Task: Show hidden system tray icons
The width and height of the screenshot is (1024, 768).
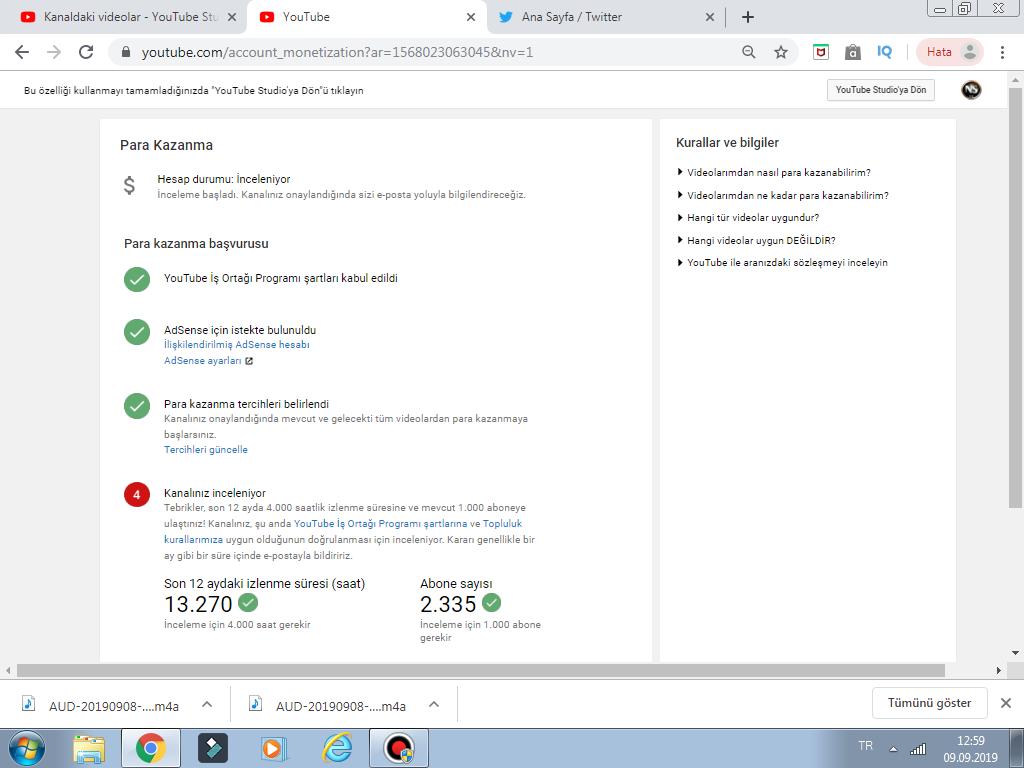Action: pyautogui.click(x=893, y=749)
